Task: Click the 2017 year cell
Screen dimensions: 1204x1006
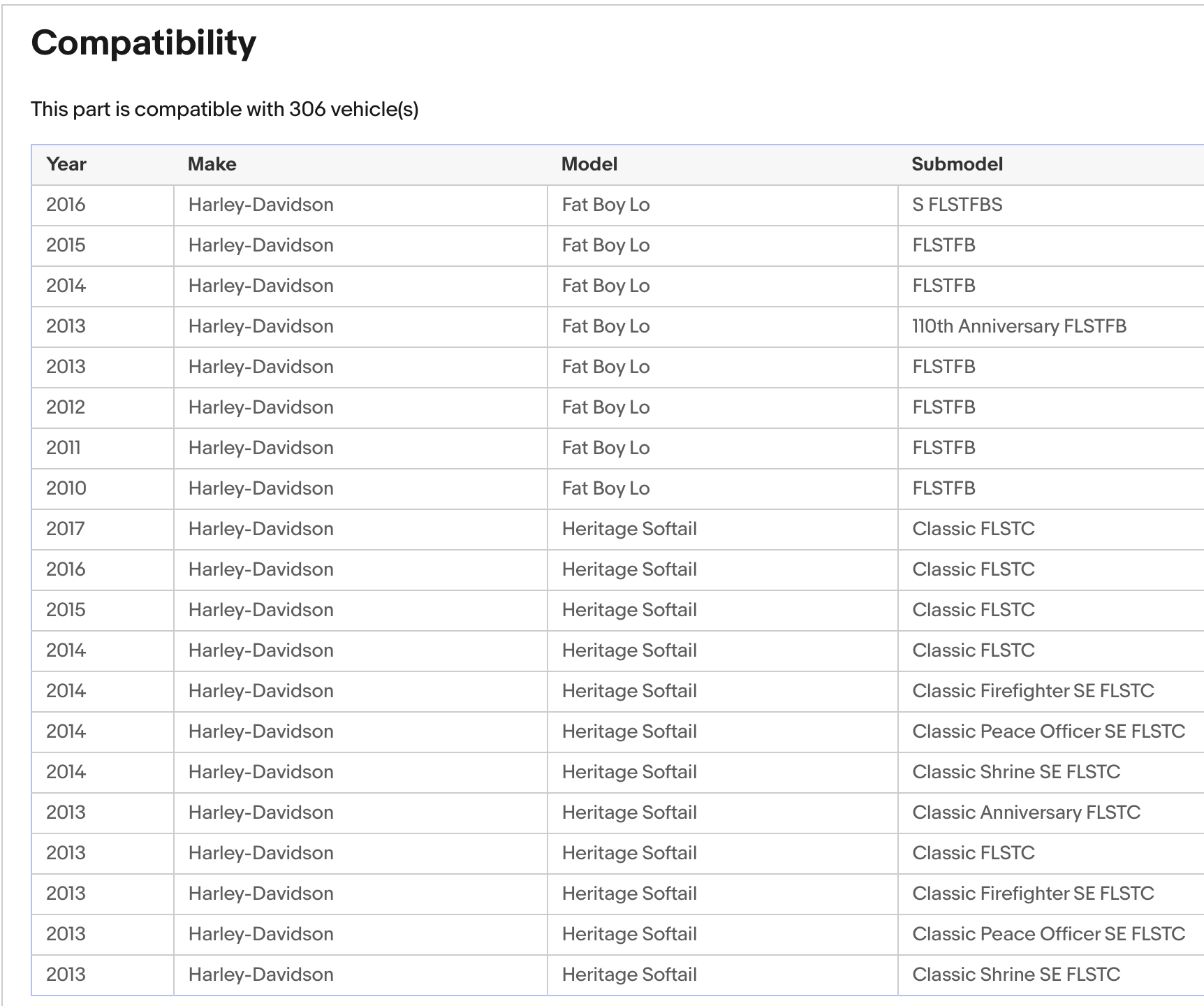Action: 66,529
